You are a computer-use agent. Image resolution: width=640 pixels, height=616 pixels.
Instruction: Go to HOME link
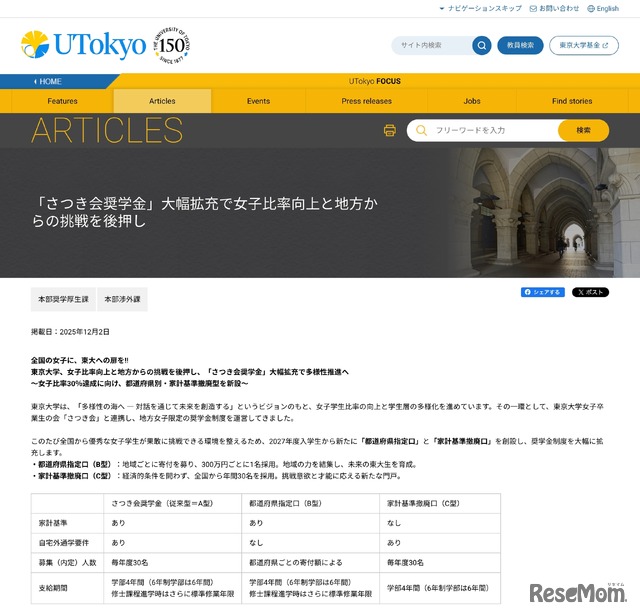point(50,82)
